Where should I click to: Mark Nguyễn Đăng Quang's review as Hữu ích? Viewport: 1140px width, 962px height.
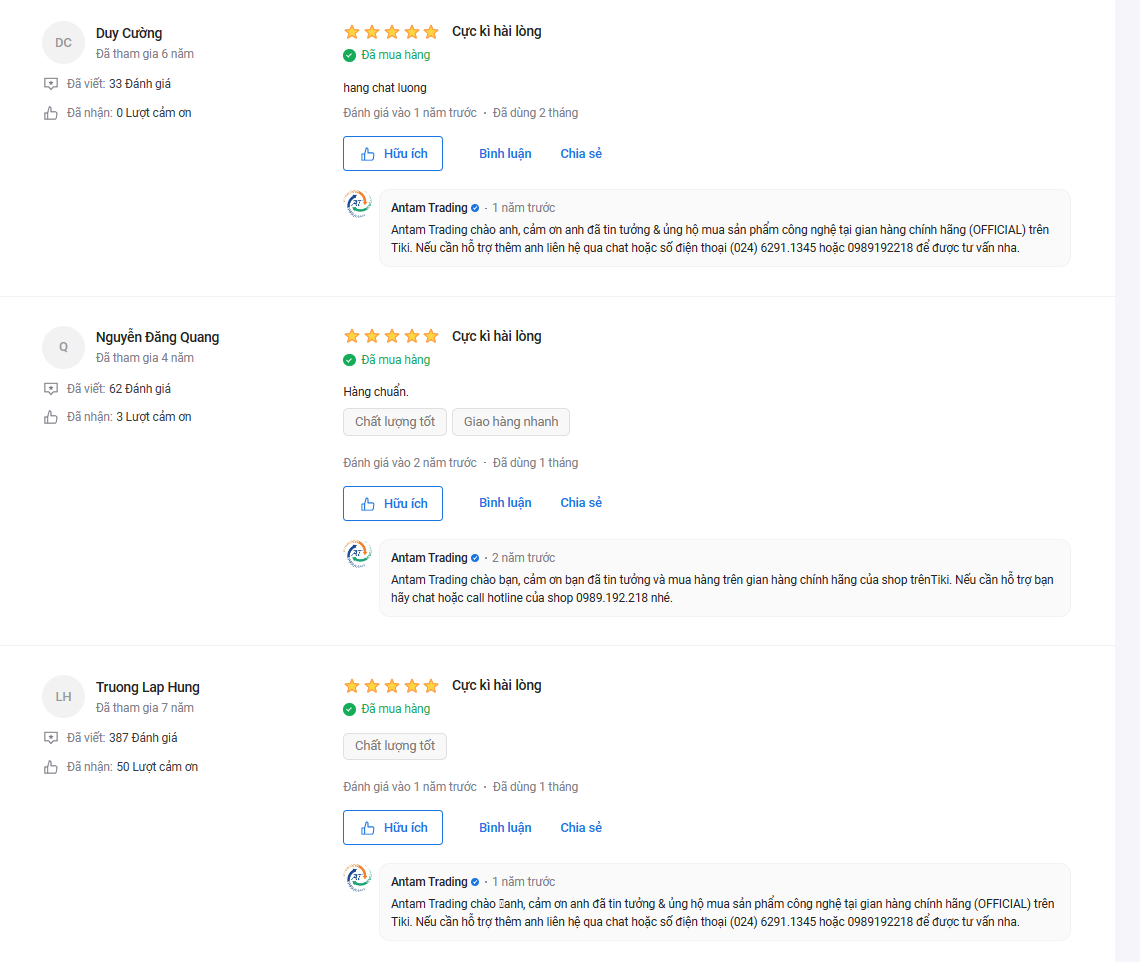393,503
